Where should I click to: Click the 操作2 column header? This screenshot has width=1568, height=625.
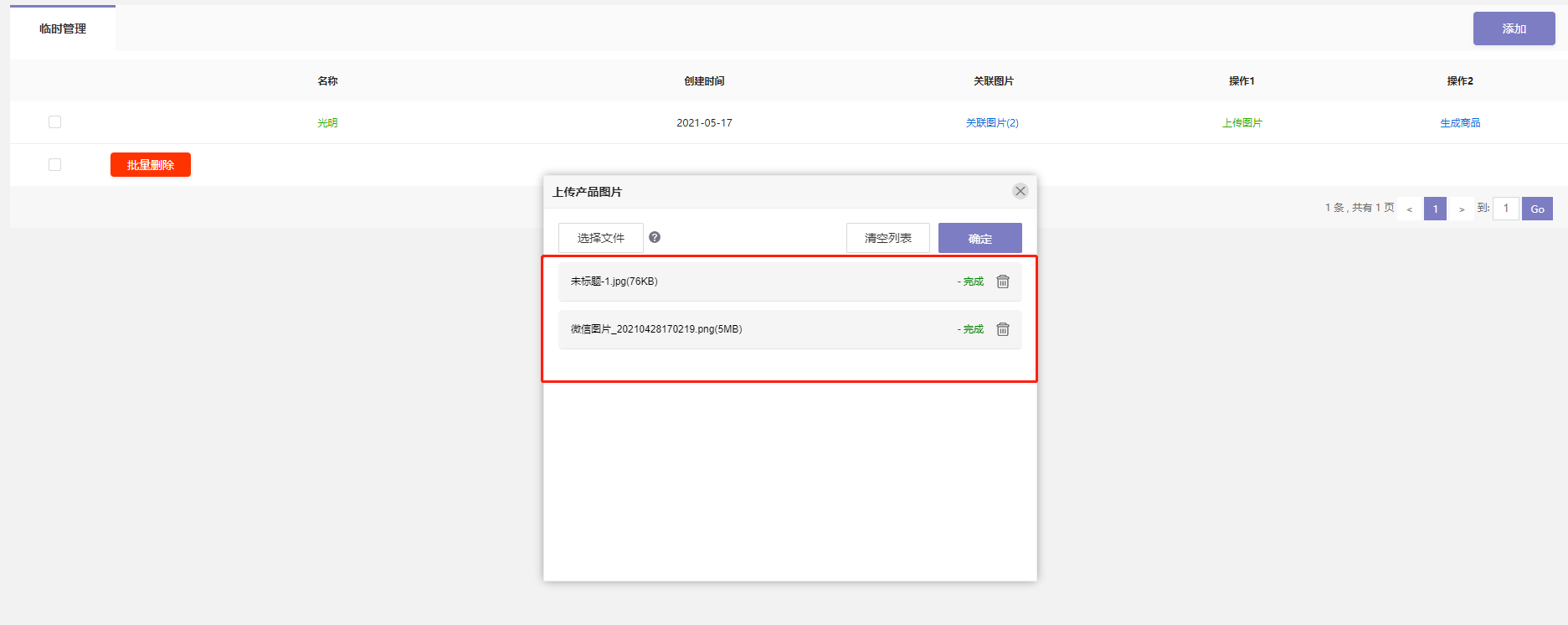[1460, 81]
